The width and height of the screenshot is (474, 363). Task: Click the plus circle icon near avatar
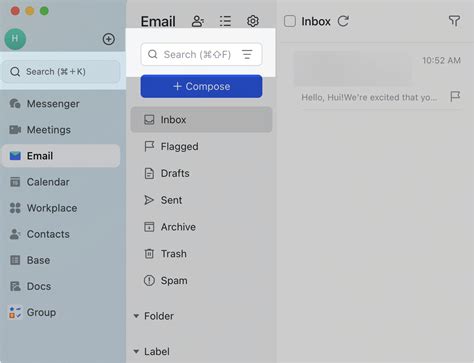pyautogui.click(x=109, y=39)
